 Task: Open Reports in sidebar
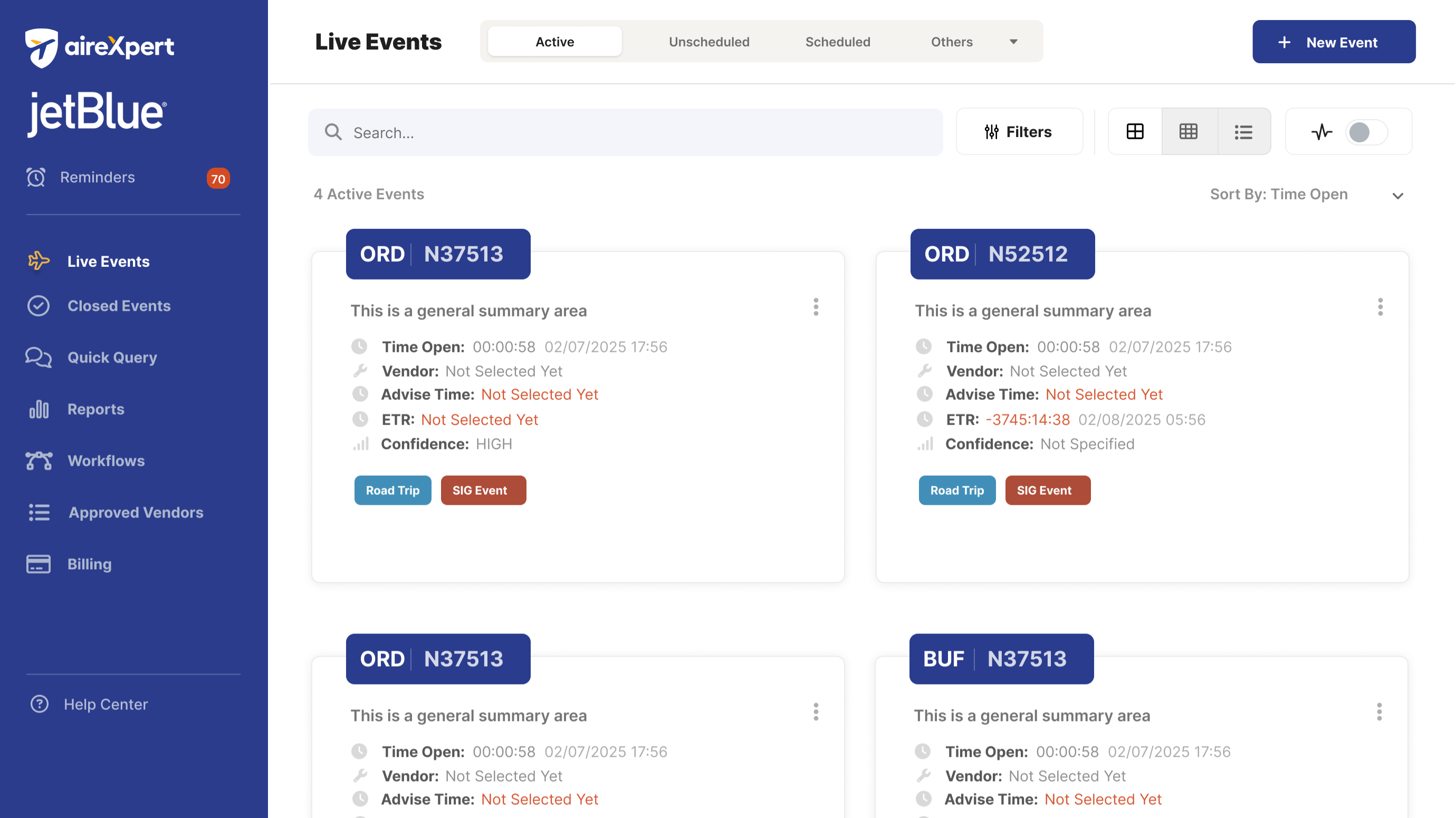[x=95, y=409]
